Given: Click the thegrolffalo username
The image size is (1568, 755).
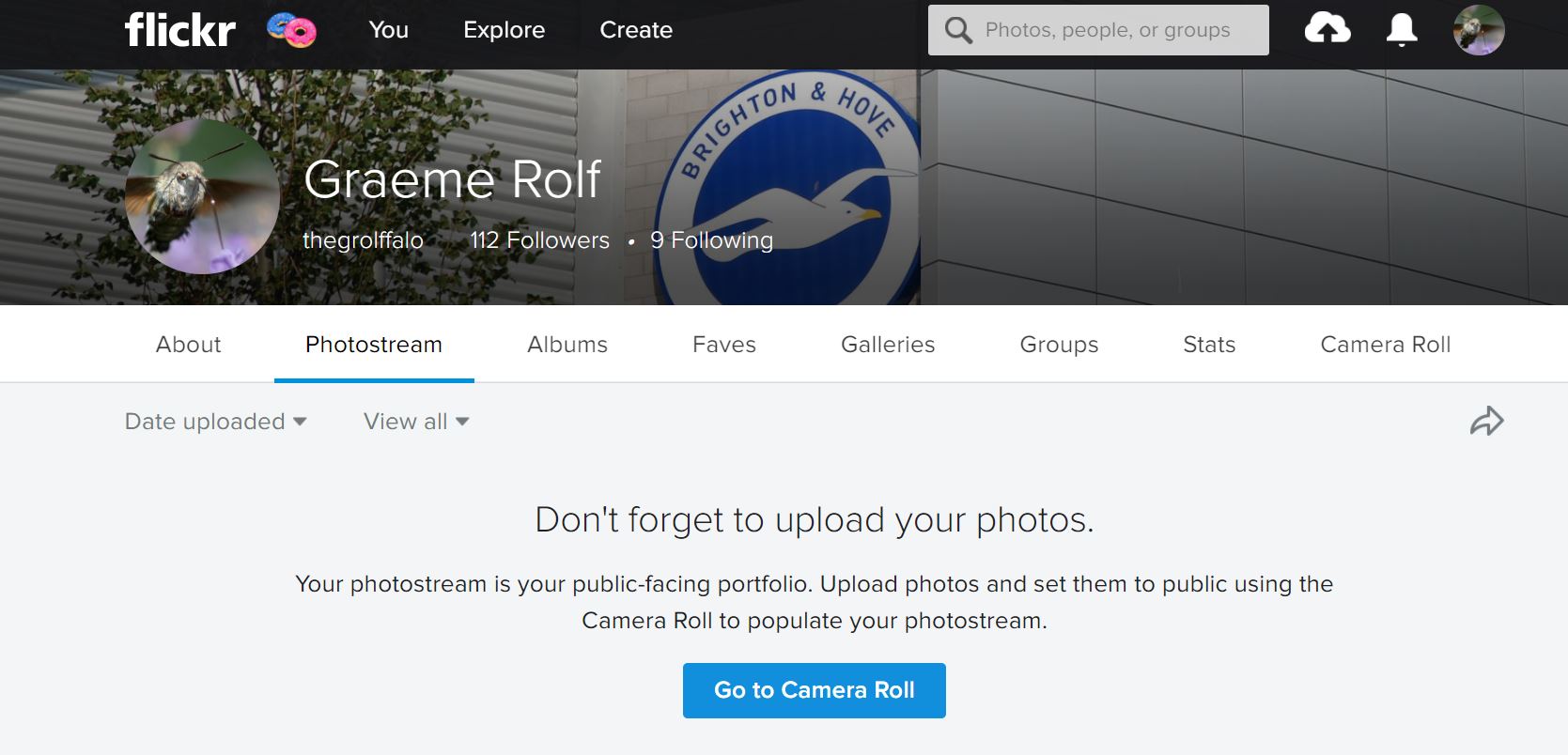Looking at the screenshot, I should click(363, 240).
